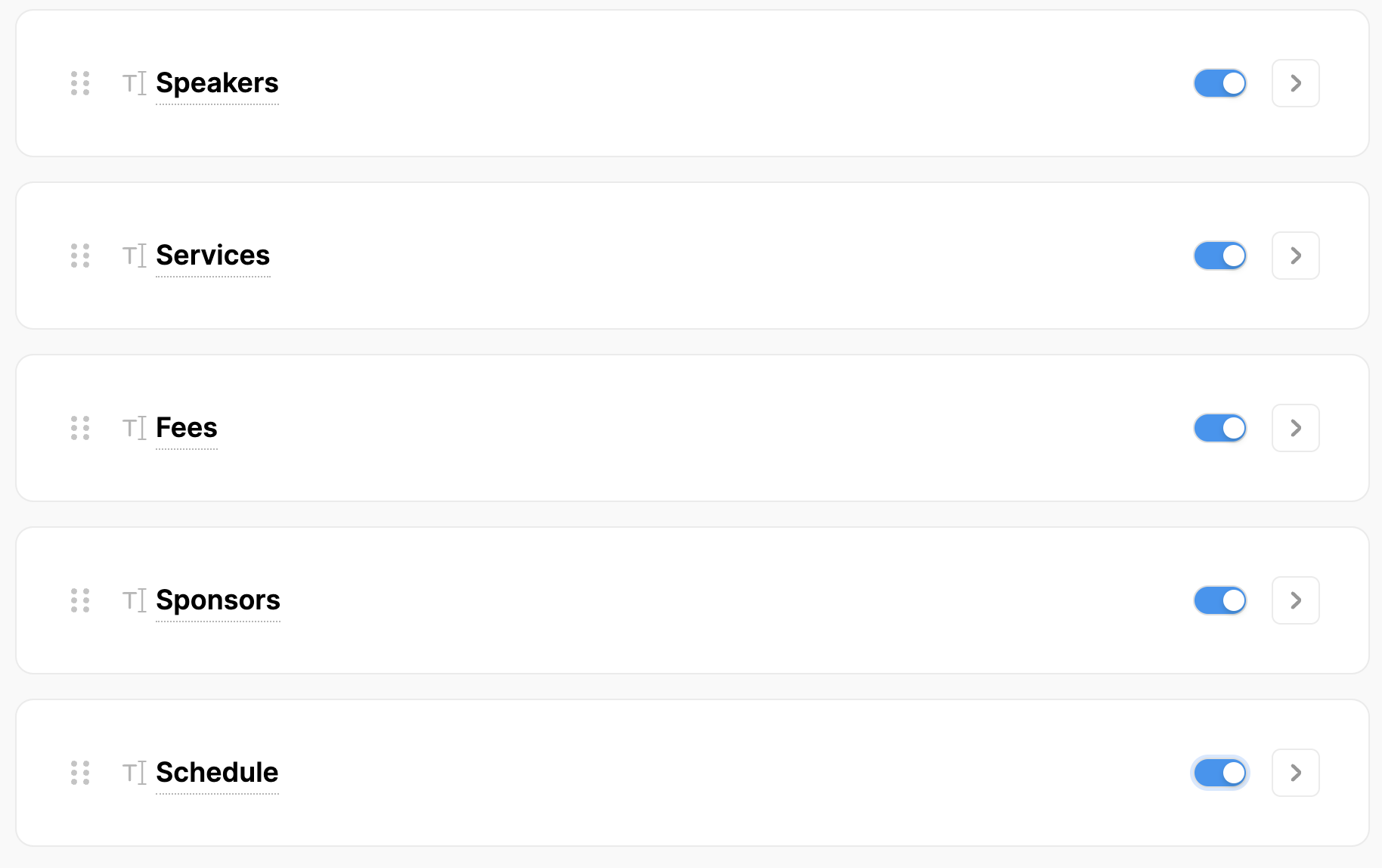1382x868 pixels.
Task: Expand the Fees section chevron
Action: pyautogui.click(x=1295, y=428)
